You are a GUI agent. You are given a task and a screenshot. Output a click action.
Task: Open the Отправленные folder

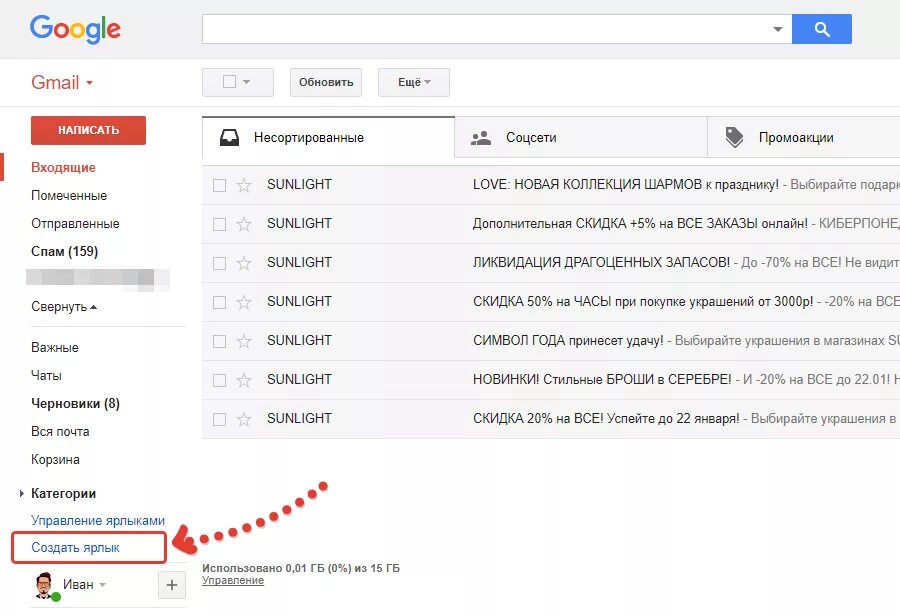pyautogui.click(x=75, y=224)
